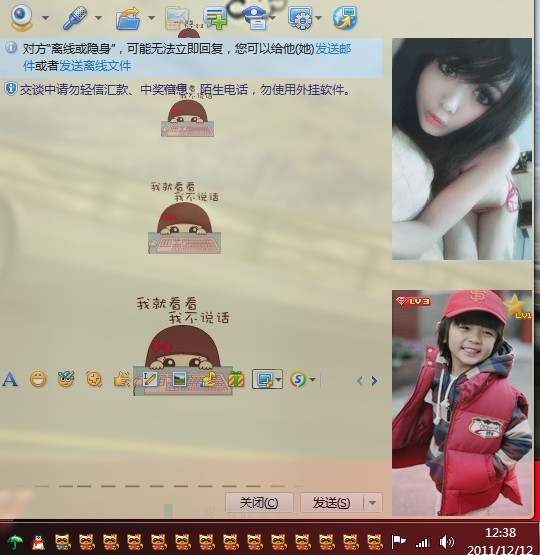
Task: Expand the microphone voice call dropdown arrow
Action: [x=99, y=17]
